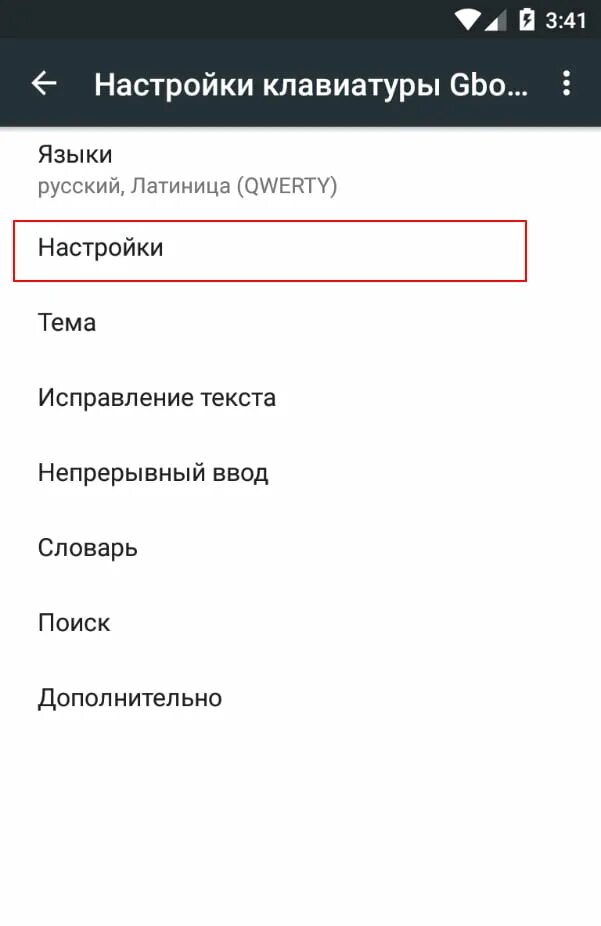Viewport: 601px width, 926px height.
Task: Tap the Настройки клавиатуры Gboard title
Action: pos(311,84)
